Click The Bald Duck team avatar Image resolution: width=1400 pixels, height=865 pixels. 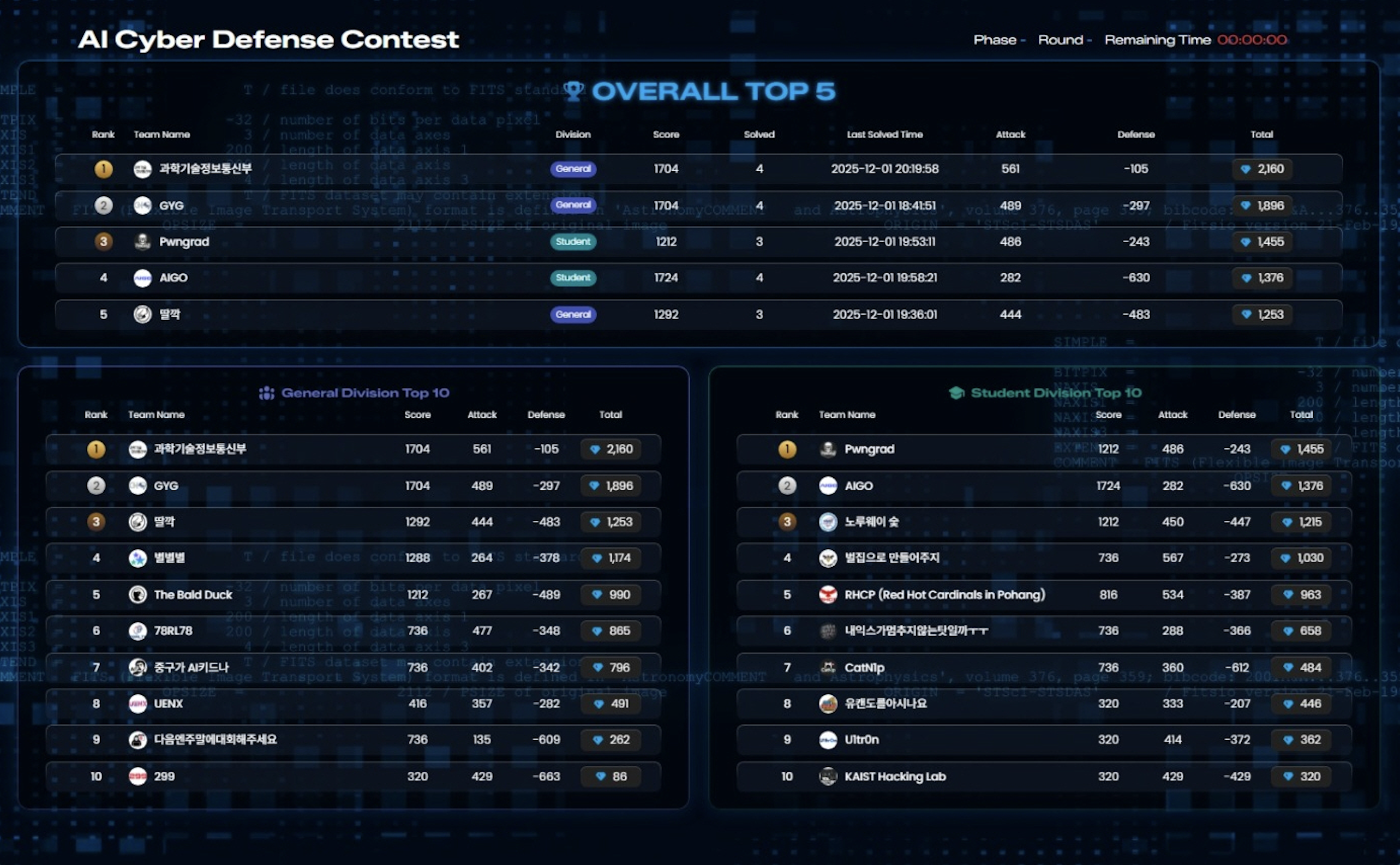coord(137,594)
